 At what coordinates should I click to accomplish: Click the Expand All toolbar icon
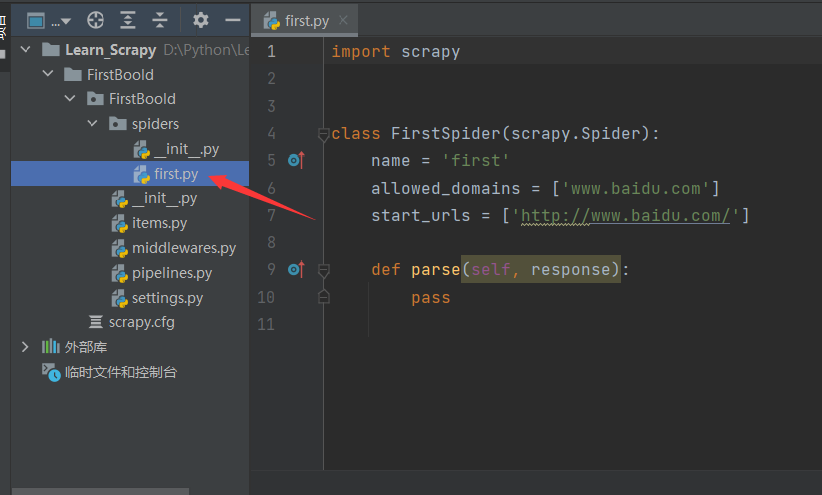point(127,20)
